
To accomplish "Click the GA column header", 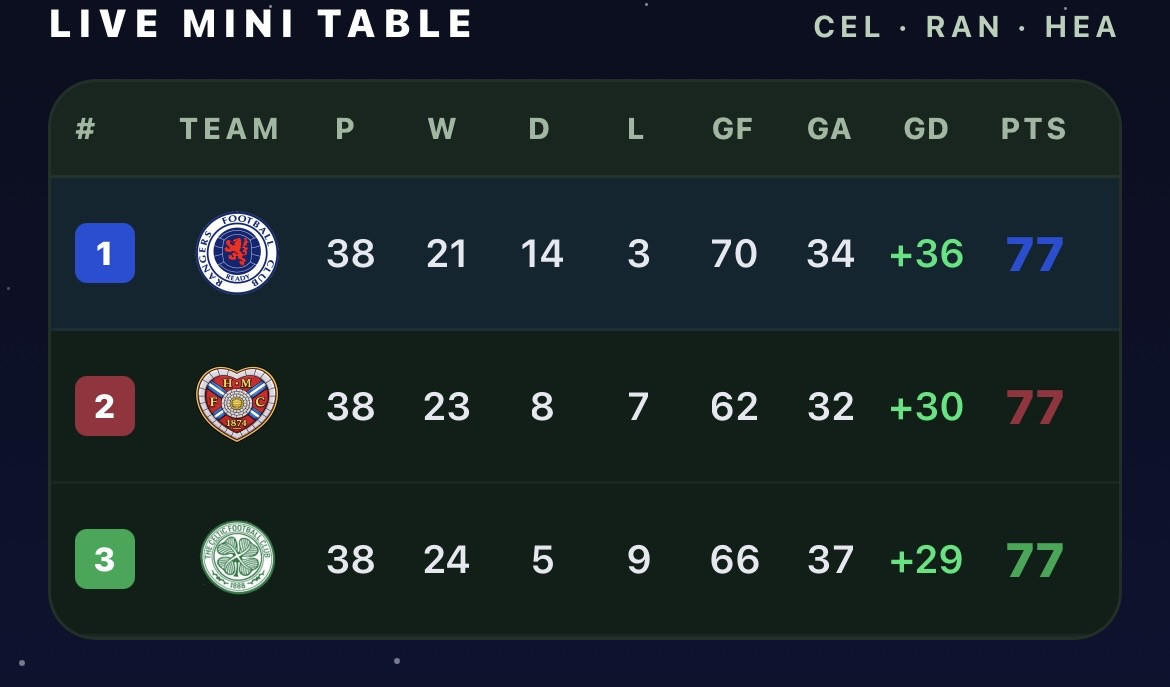I will [x=829, y=129].
